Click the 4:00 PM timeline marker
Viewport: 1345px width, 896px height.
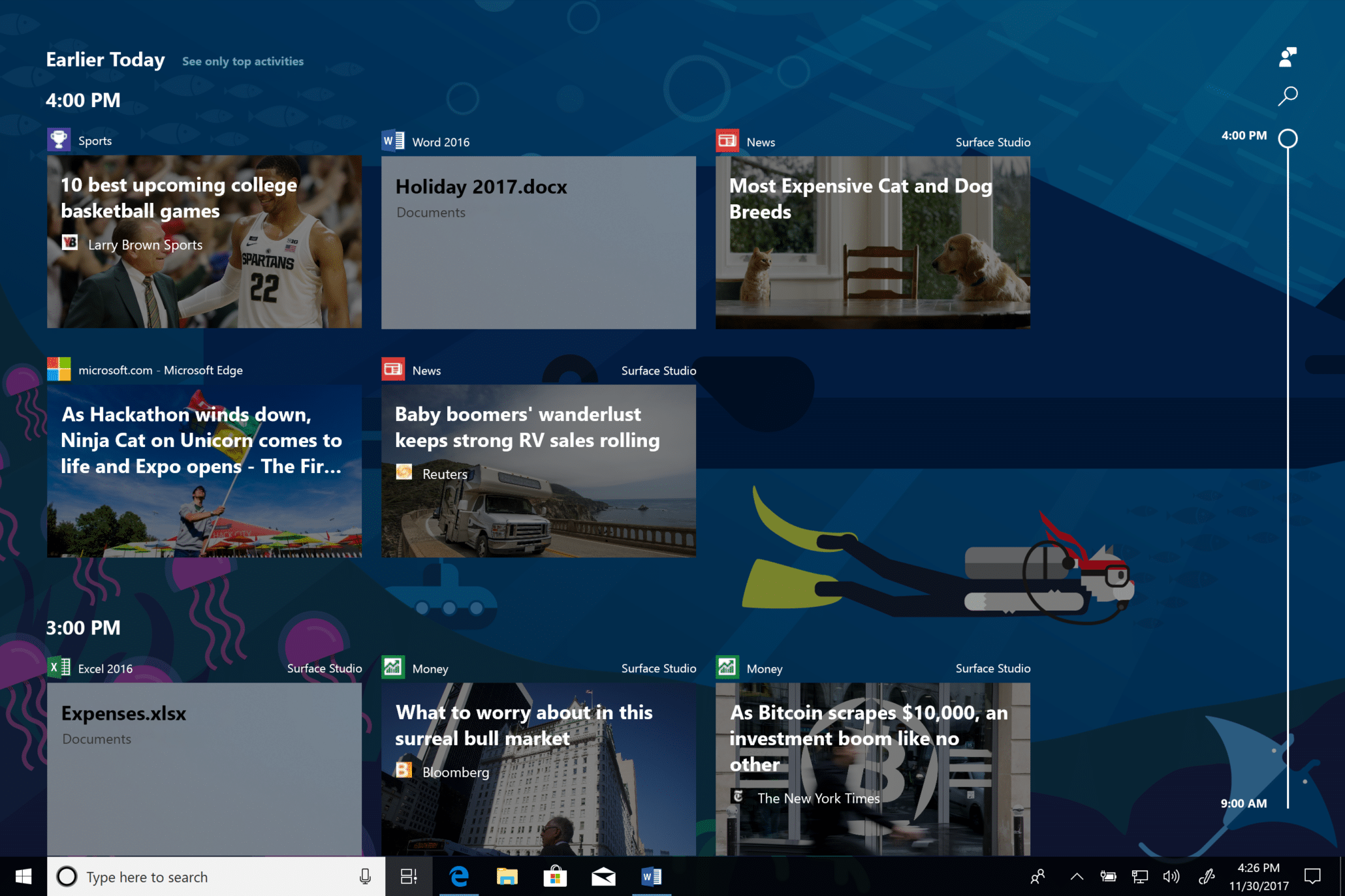tap(1289, 136)
